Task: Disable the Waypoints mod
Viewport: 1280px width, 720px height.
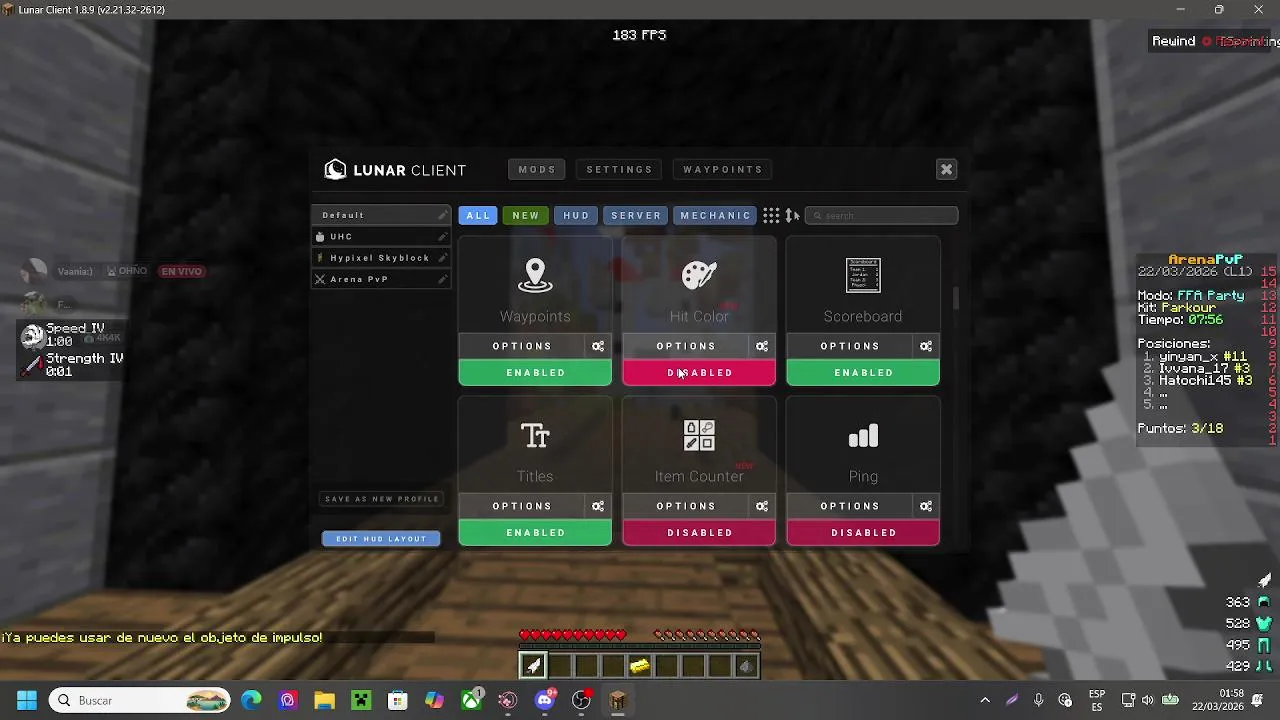Action: click(535, 373)
